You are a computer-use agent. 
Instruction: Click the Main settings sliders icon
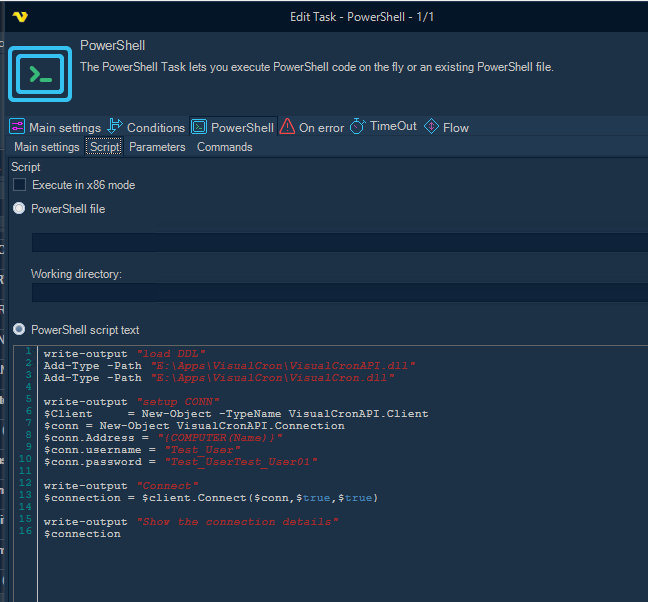click(17, 127)
